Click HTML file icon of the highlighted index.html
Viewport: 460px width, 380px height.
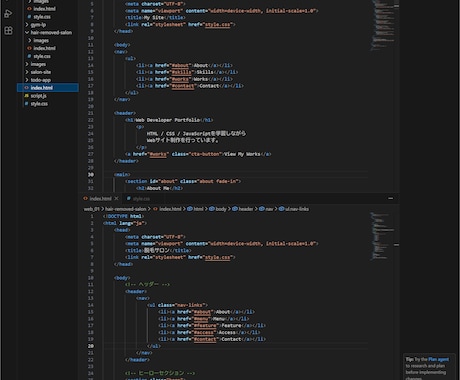pos(26,88)
